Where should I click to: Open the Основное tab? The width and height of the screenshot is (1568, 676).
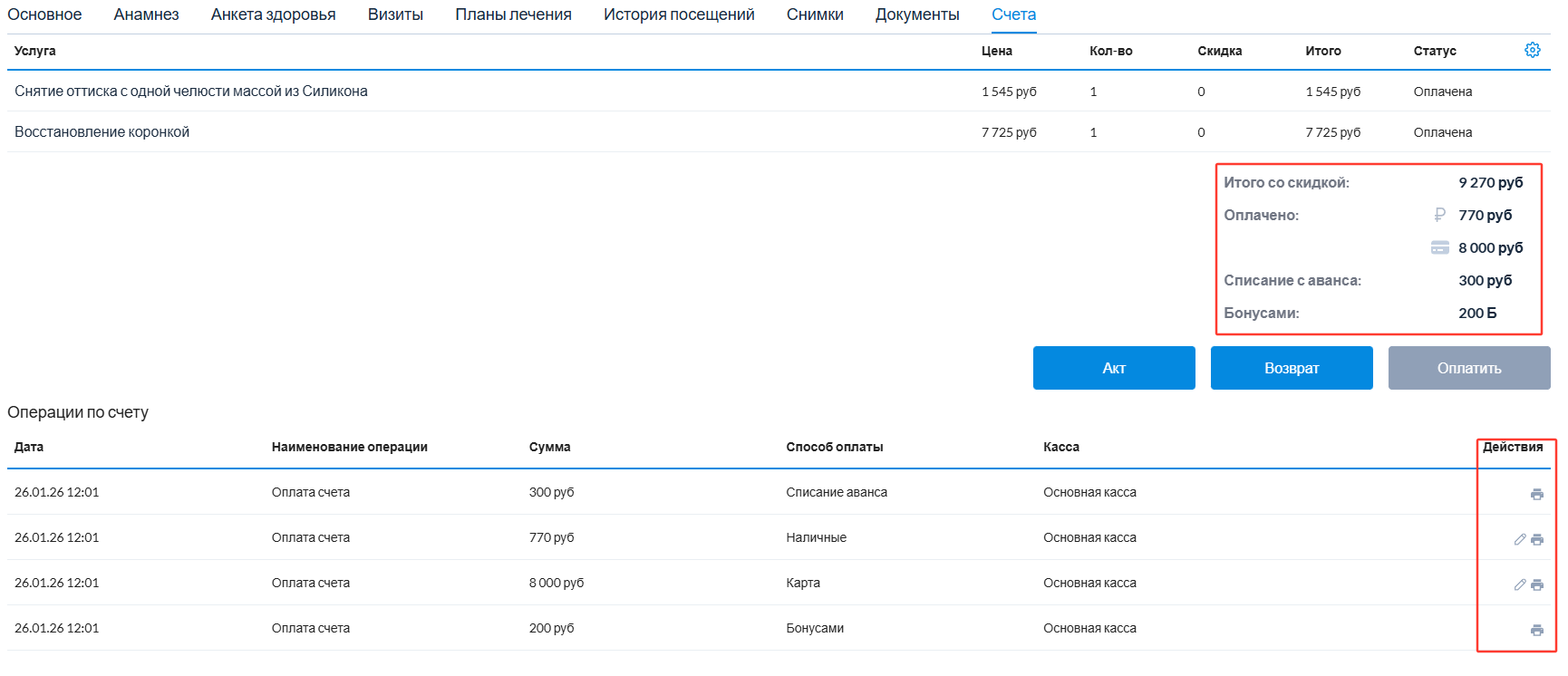coord(44,14)
